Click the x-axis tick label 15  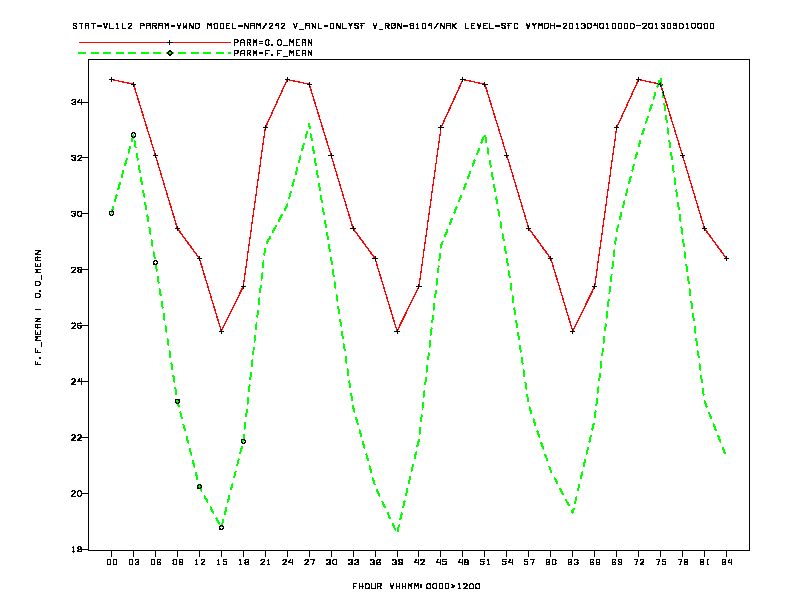pyautogui.click(x=221, y=562)
